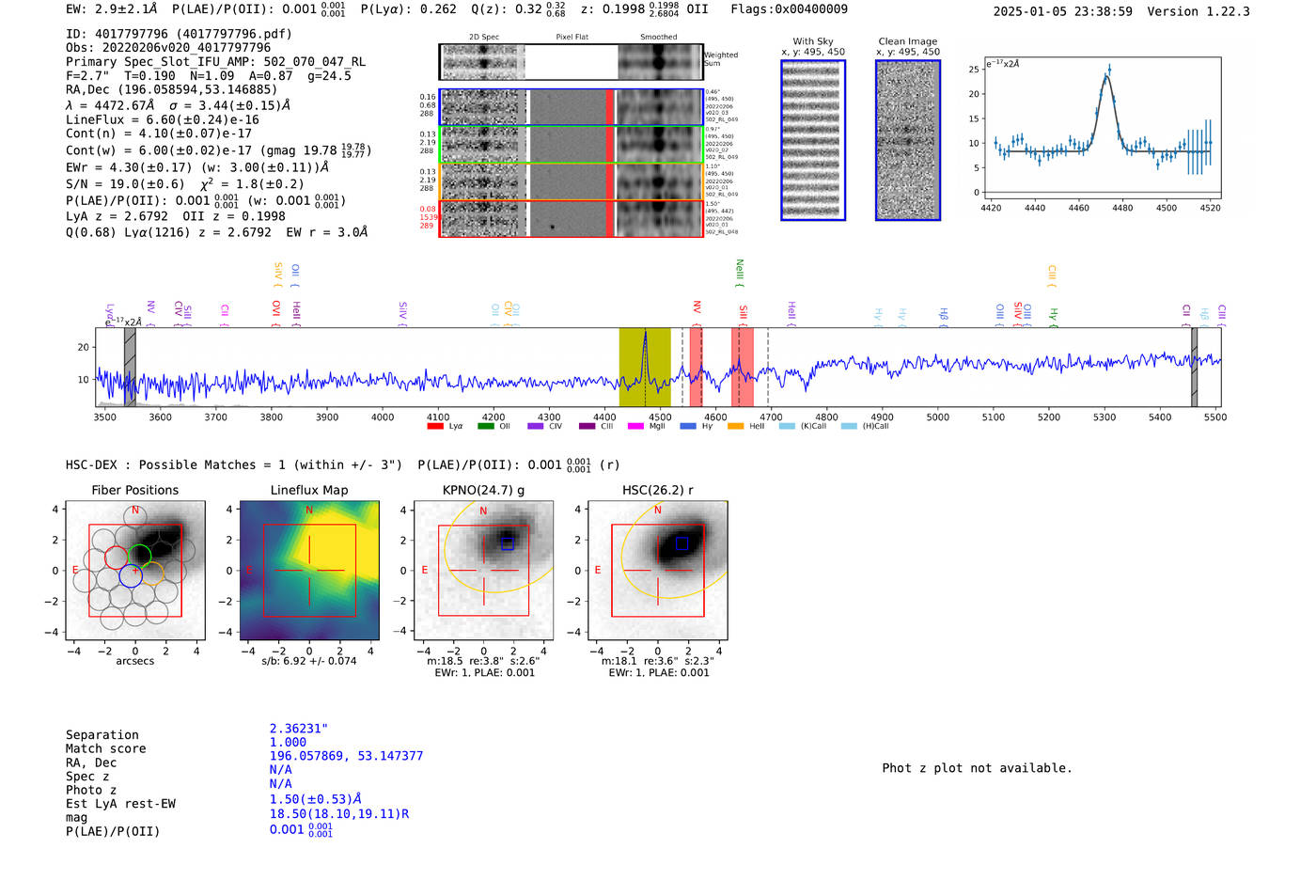Click the orange HeII legend swatch
Image resolution: width=1316 pixels, height=896 pixels.
click(x=736, y=426)
